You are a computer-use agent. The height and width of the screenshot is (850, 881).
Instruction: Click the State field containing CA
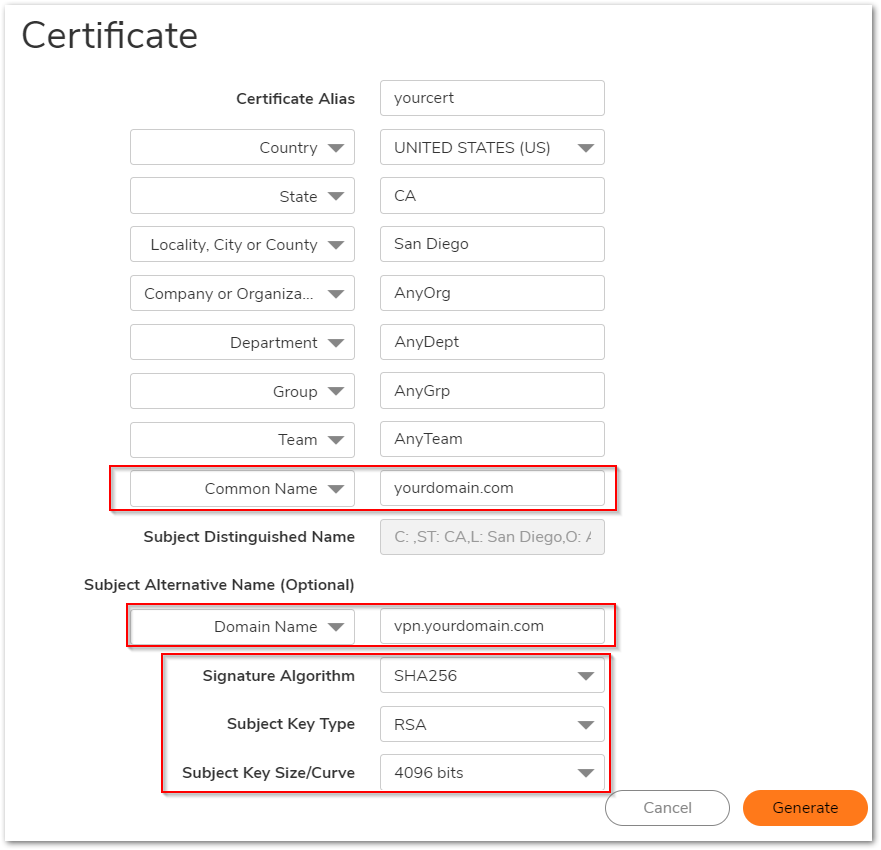492,196
